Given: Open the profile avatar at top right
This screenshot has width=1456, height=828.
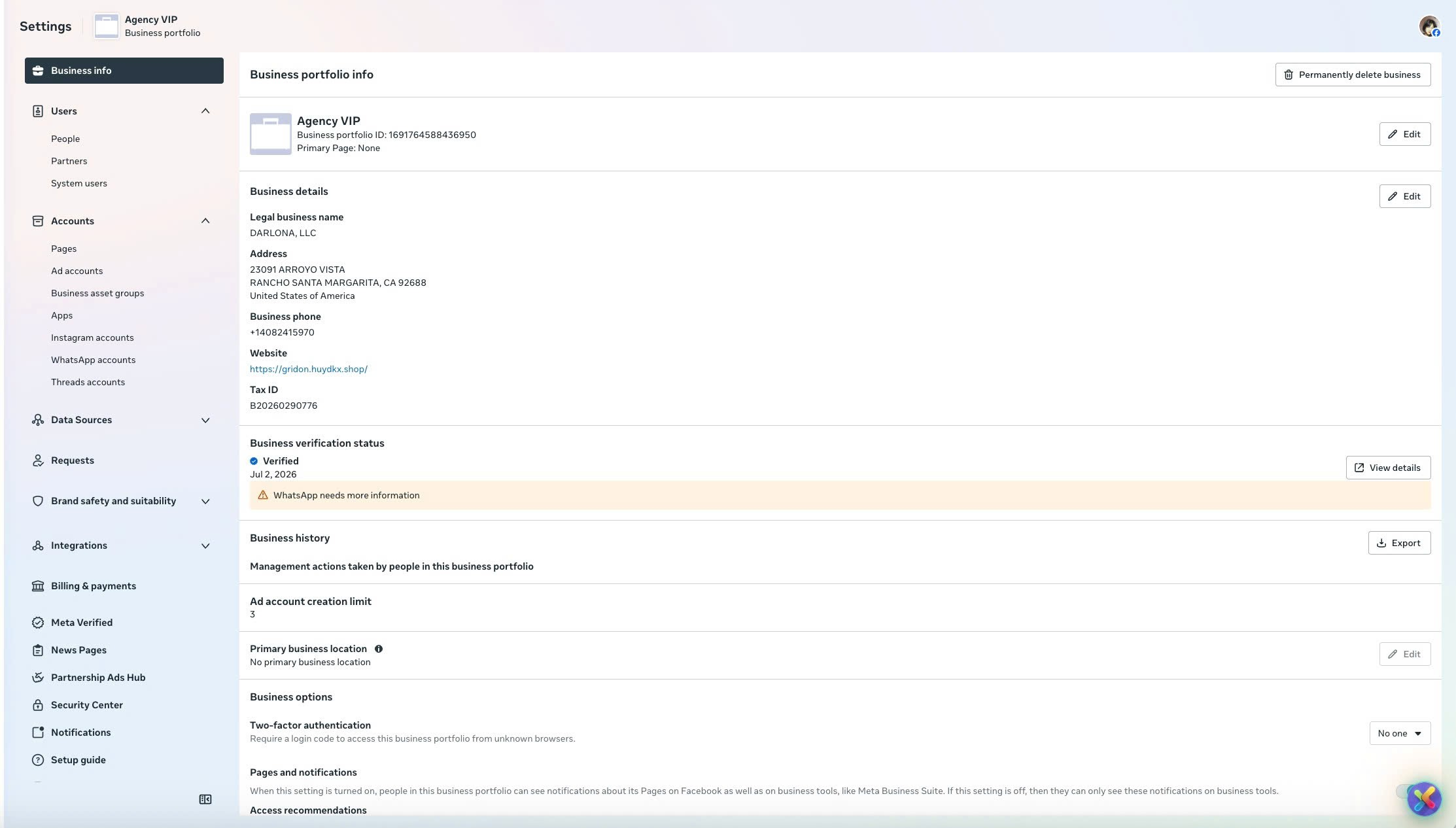Looking at the screenshot, I should coord(1429,26).
